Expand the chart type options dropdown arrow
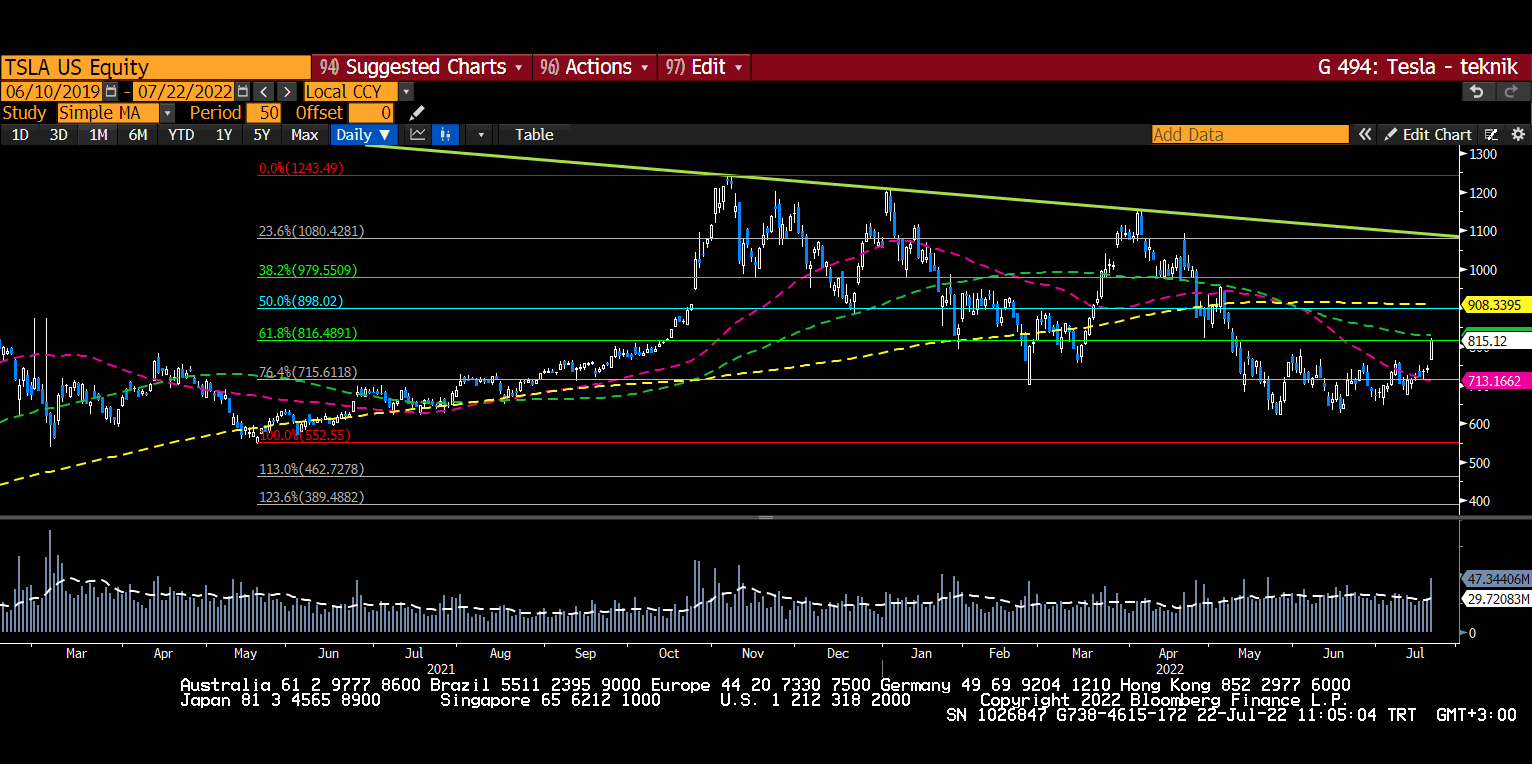The image size is (1532, 764). 480,134
